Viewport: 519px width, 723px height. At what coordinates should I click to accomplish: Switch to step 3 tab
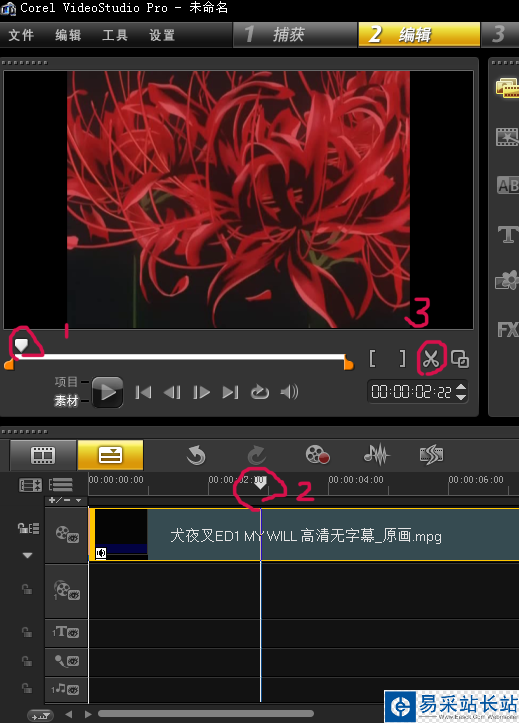click(x=501, y=35)
